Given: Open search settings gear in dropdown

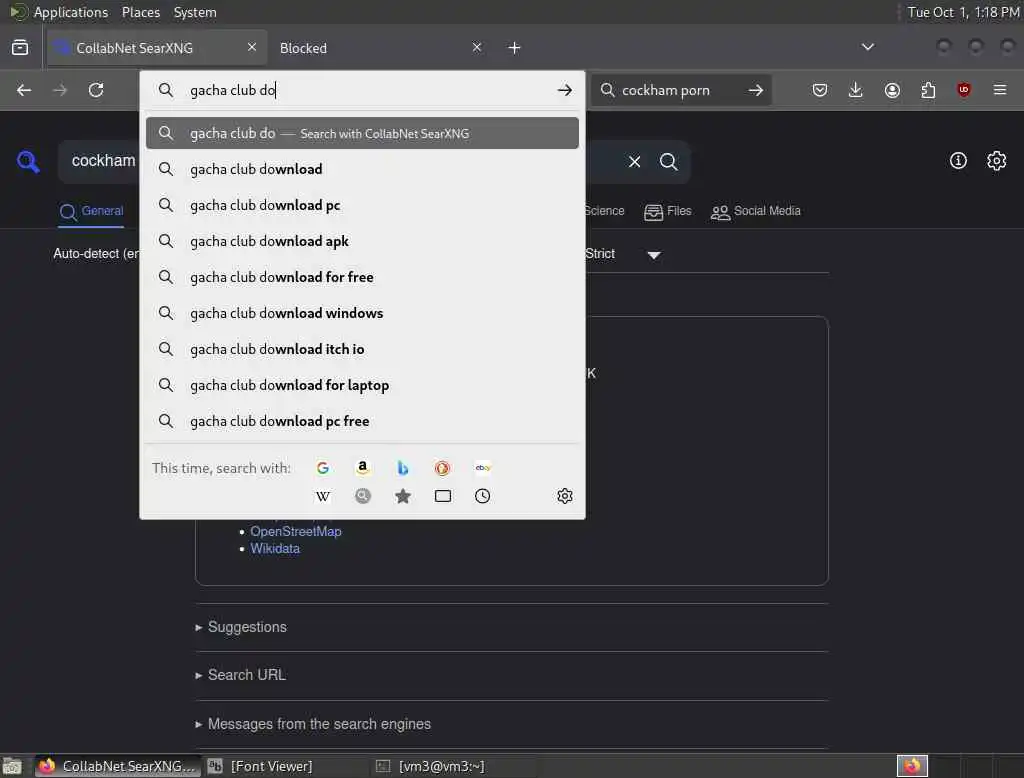Looking at the screenshot, I should coord(565,496).
